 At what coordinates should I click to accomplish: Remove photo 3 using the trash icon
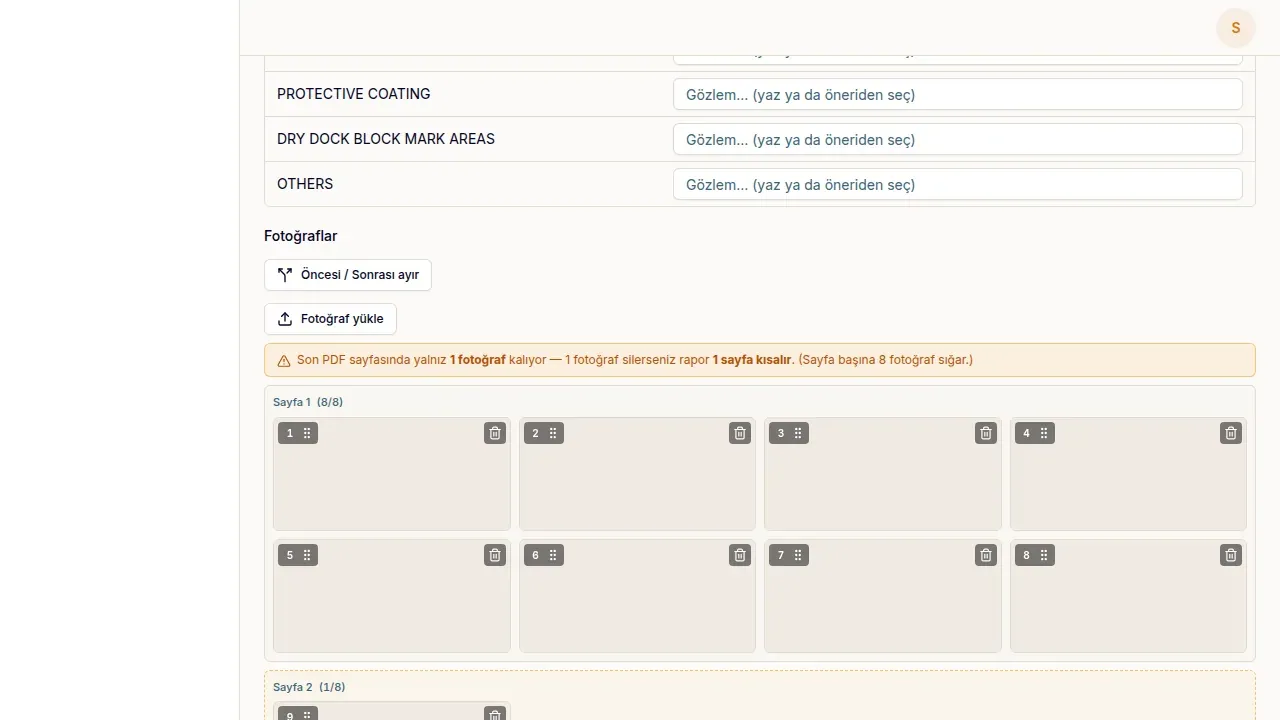pos(986,433)
